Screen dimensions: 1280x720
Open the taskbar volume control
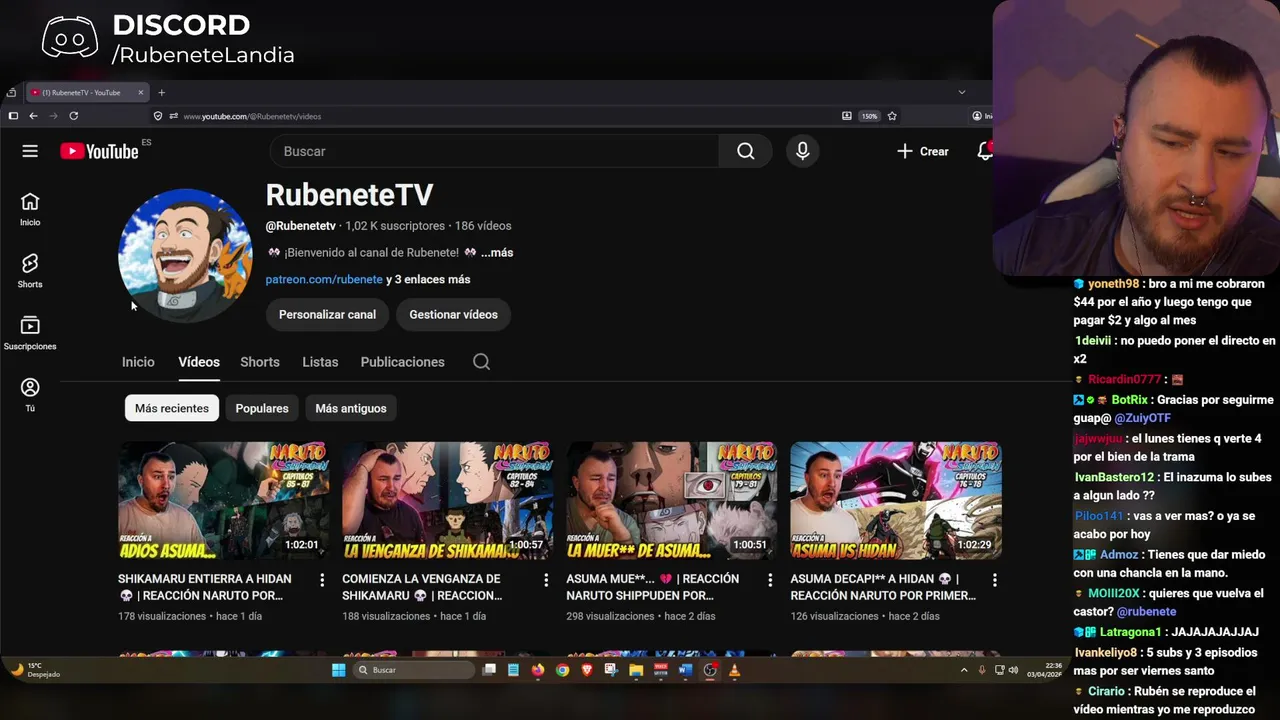1013,670
